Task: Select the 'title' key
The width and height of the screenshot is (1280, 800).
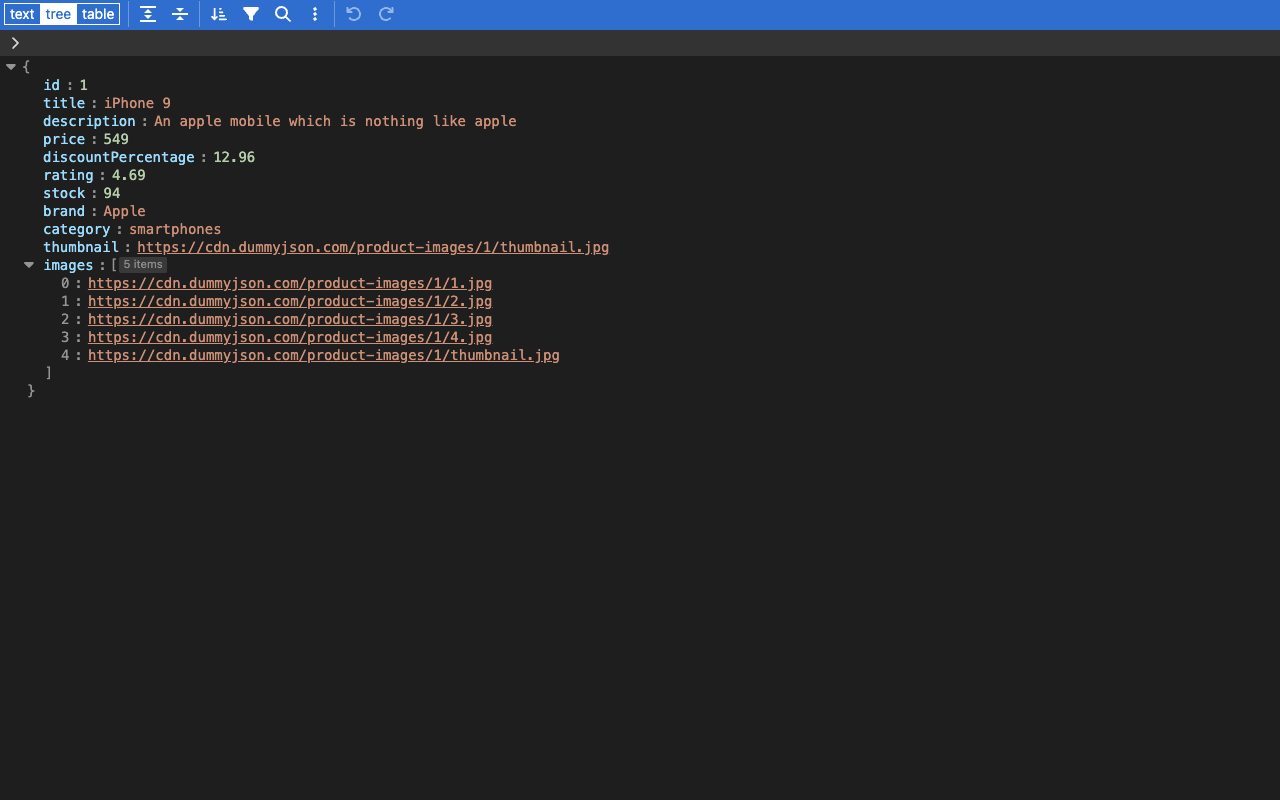Action: (64, 103)
